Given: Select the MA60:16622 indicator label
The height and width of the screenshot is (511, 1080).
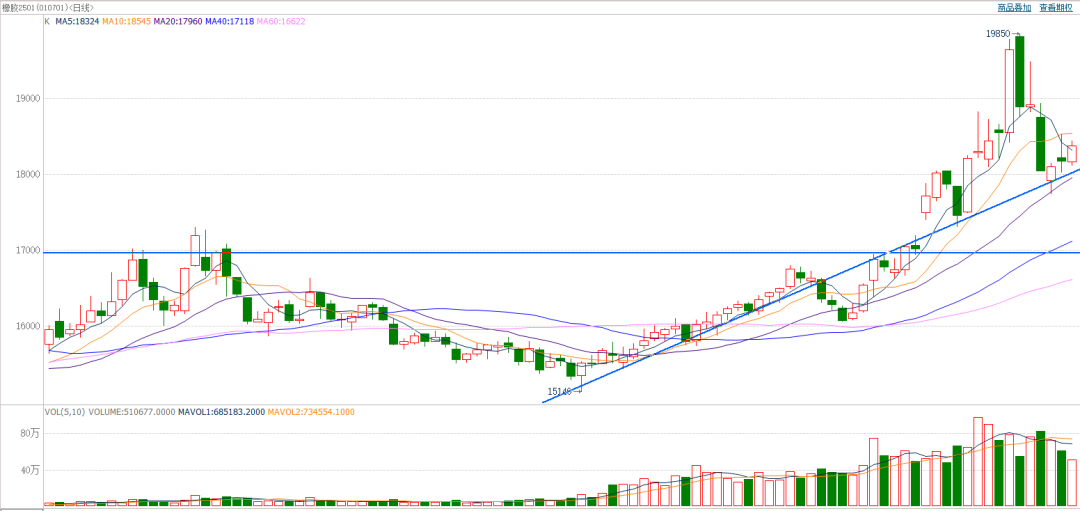Looking at the screenshot, I should click(x=281, y=21).
